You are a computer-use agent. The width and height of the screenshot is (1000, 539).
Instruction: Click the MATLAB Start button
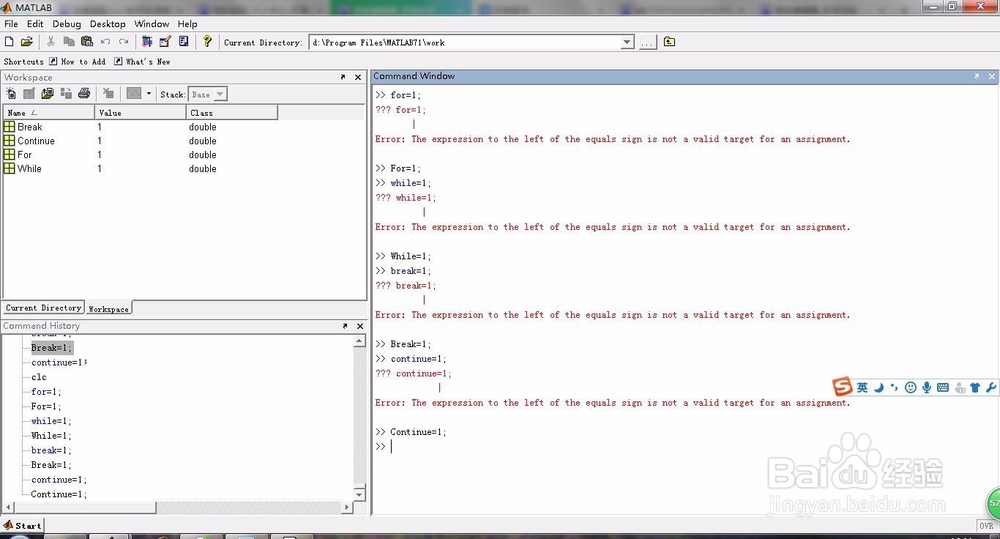(x=22, y=526)
